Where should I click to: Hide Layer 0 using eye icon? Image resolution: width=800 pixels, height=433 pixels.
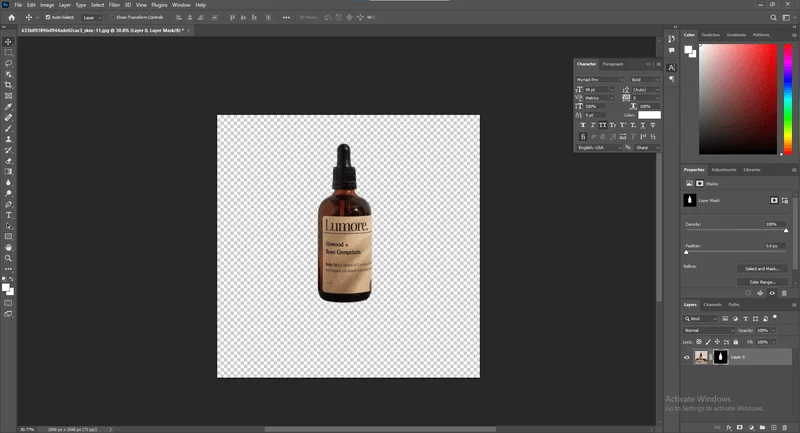tap(687, 358)
